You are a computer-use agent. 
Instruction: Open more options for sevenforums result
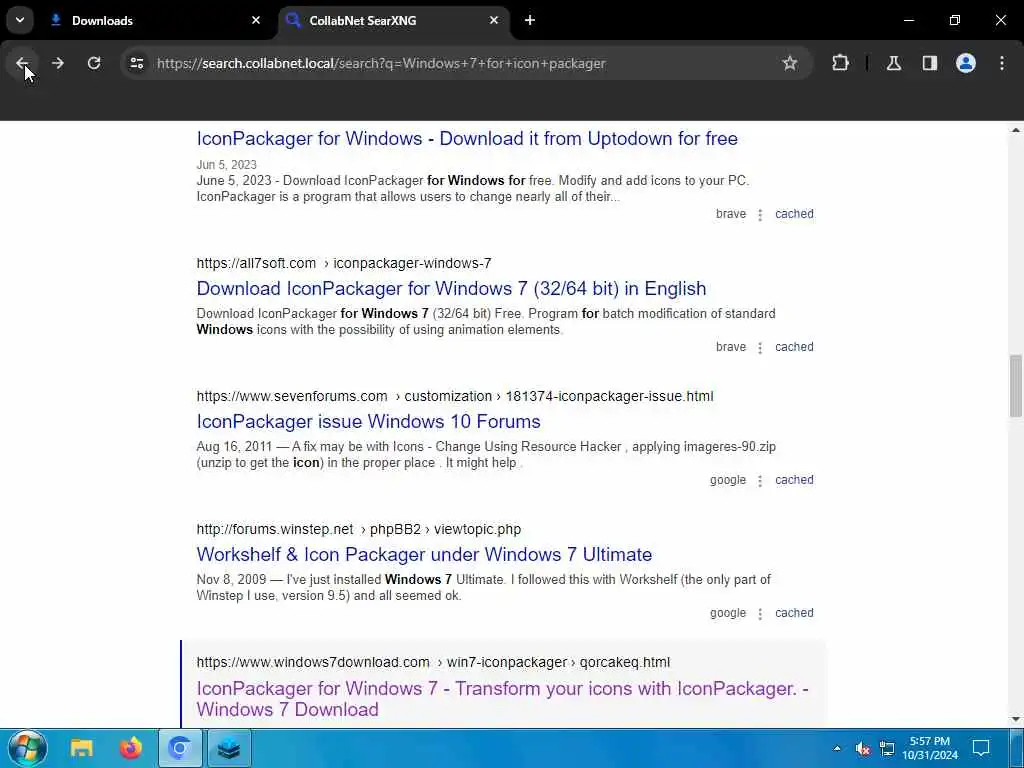(x=760, y=481)
